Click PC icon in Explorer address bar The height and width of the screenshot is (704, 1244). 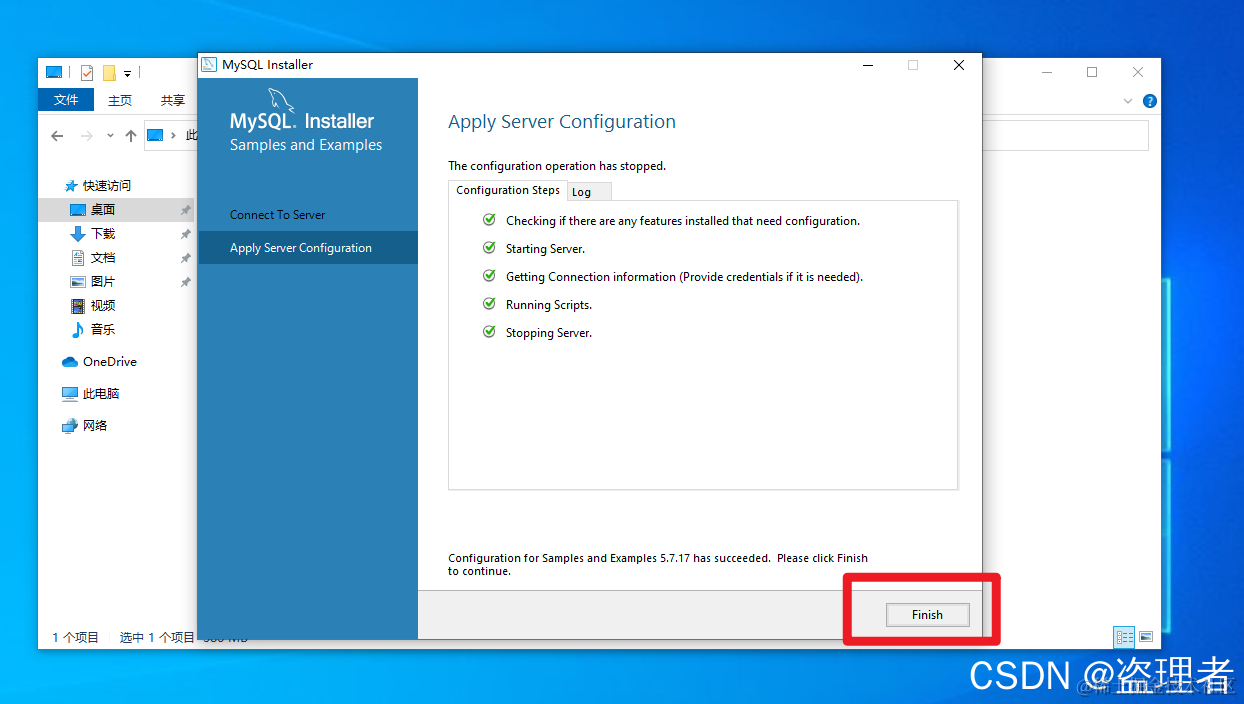pos(155,135)
